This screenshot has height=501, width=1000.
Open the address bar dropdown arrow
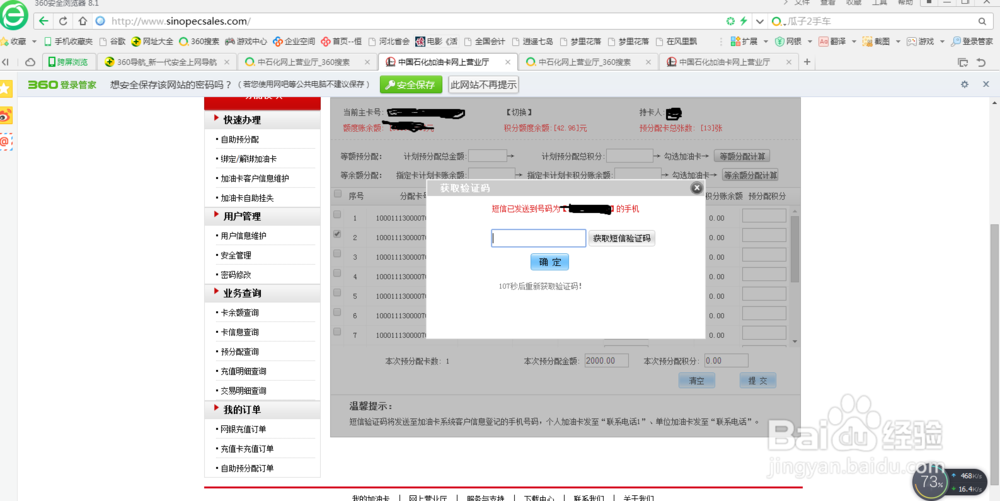tap(760, 21)
